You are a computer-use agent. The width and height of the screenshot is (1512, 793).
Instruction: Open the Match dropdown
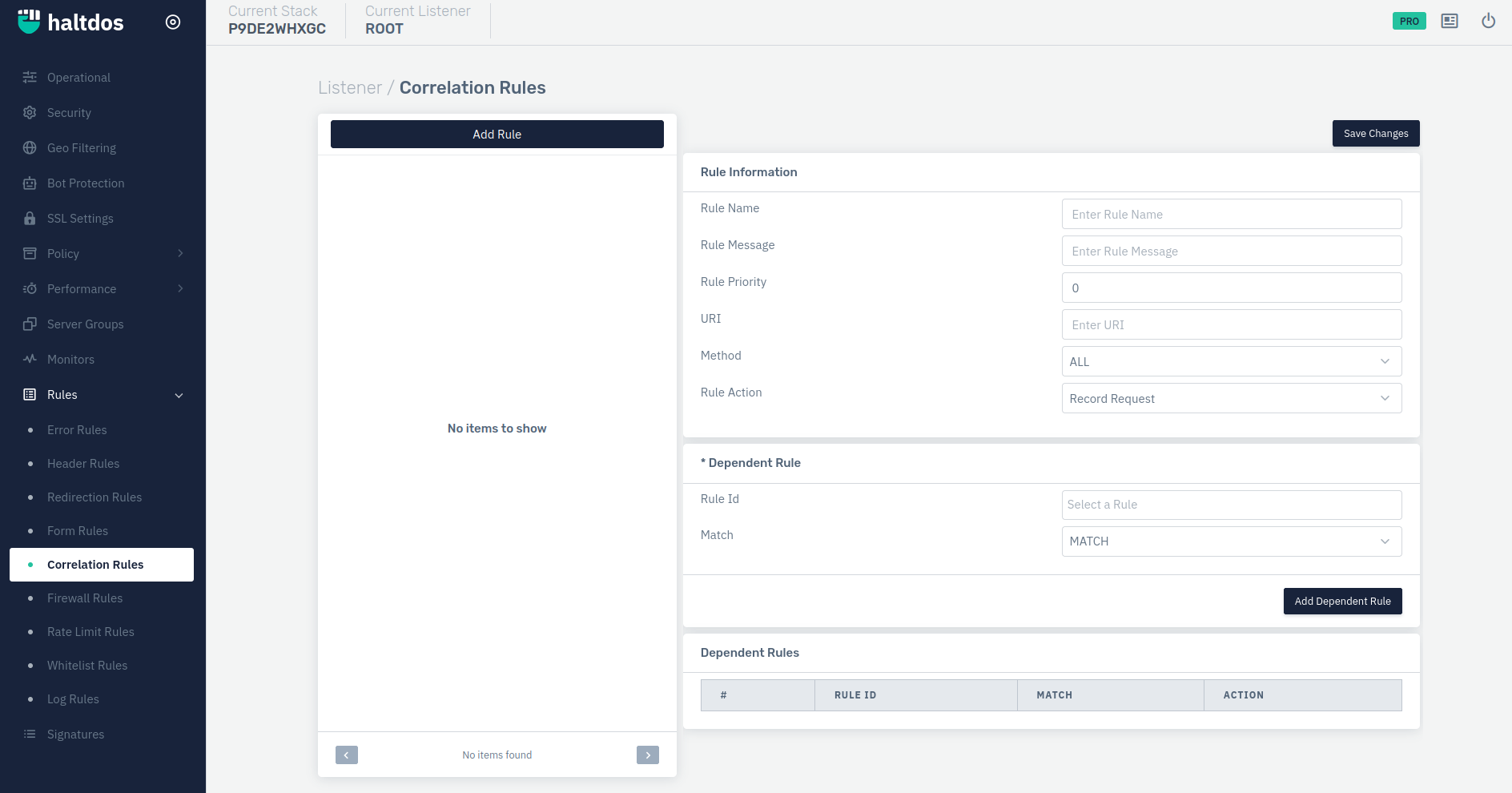tap(1231, 541)
